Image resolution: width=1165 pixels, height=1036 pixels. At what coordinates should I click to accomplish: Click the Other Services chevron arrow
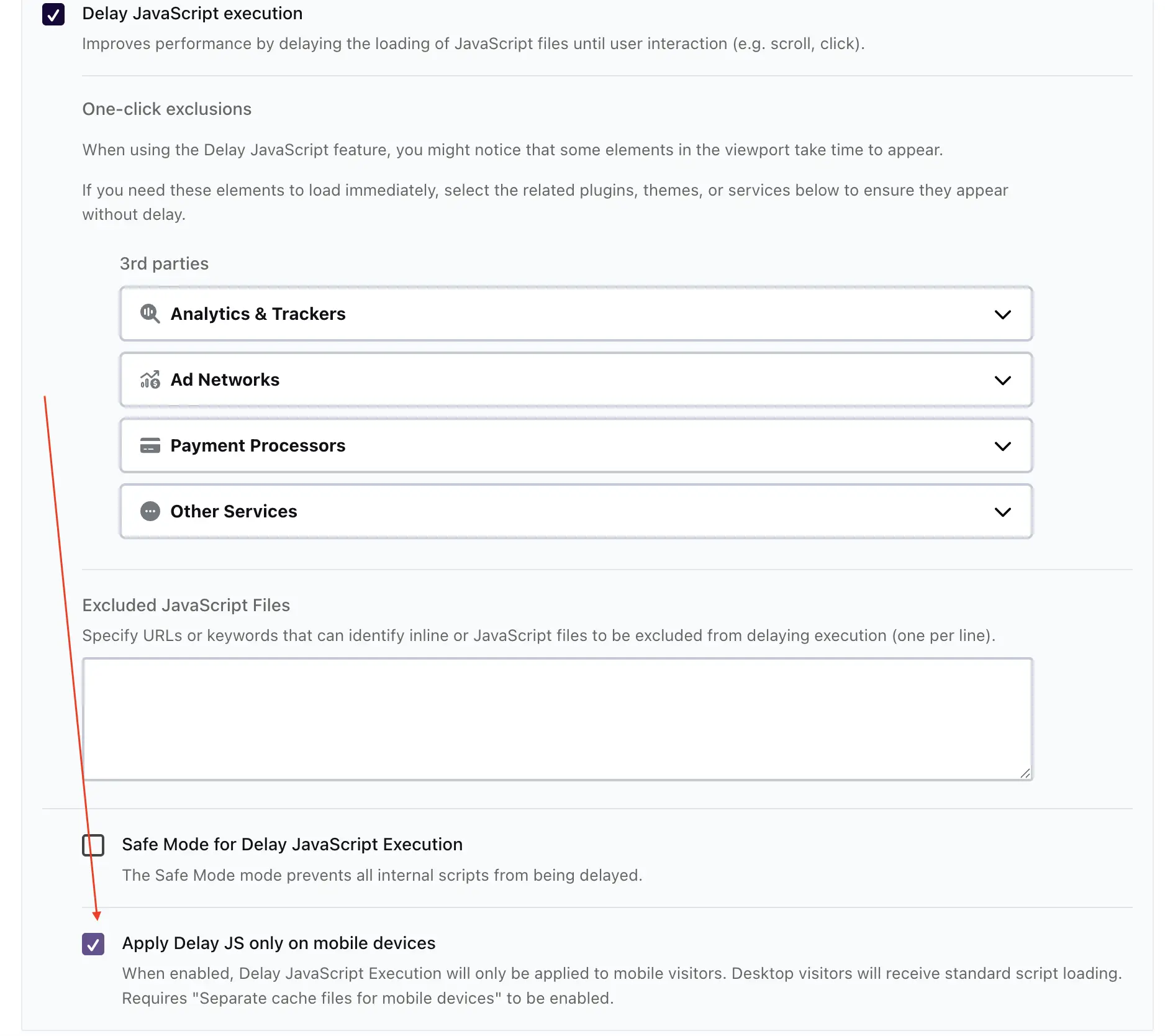pyautogui.click(x=1002, y=512)
